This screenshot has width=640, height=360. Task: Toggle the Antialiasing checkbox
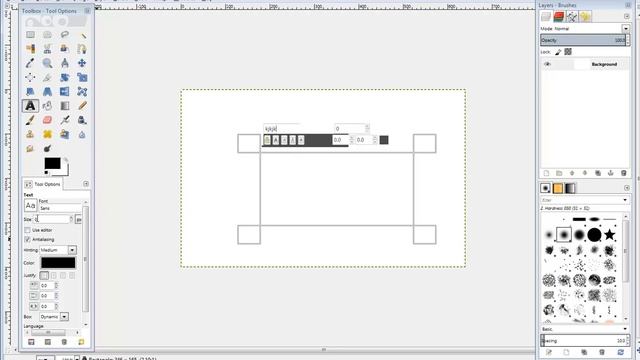click(27, 240)
